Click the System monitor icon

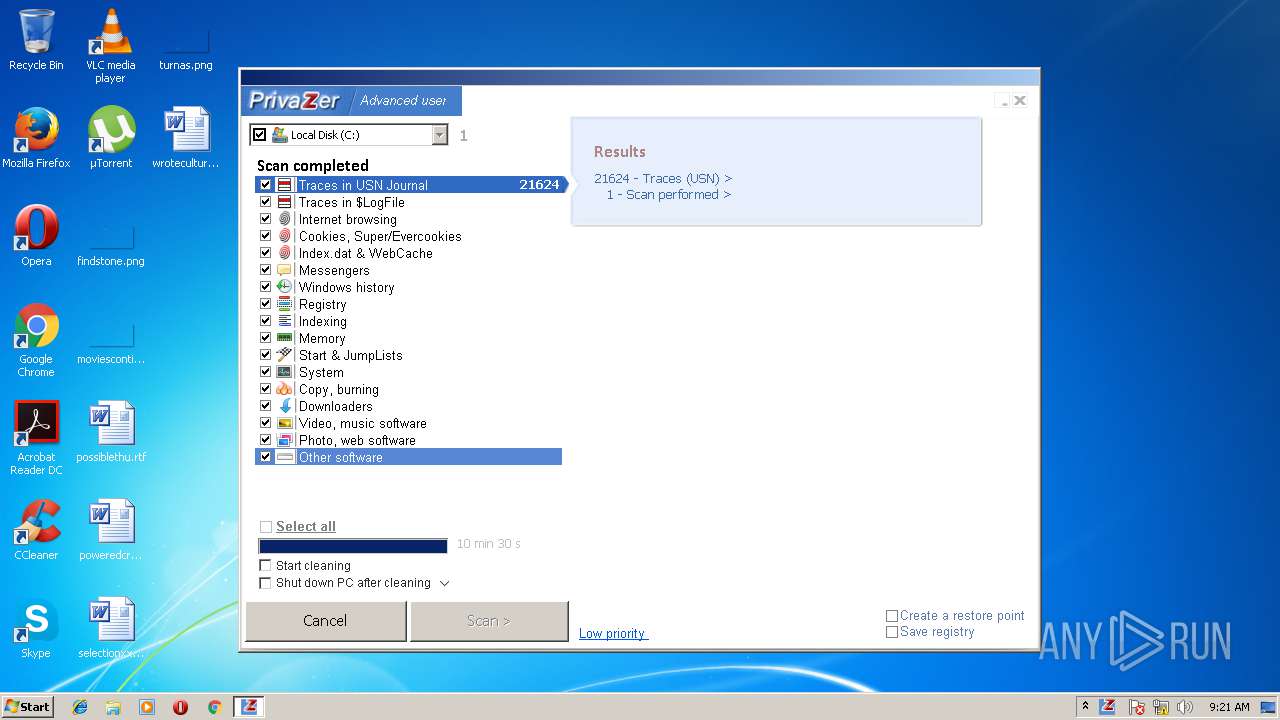(285, 372)
